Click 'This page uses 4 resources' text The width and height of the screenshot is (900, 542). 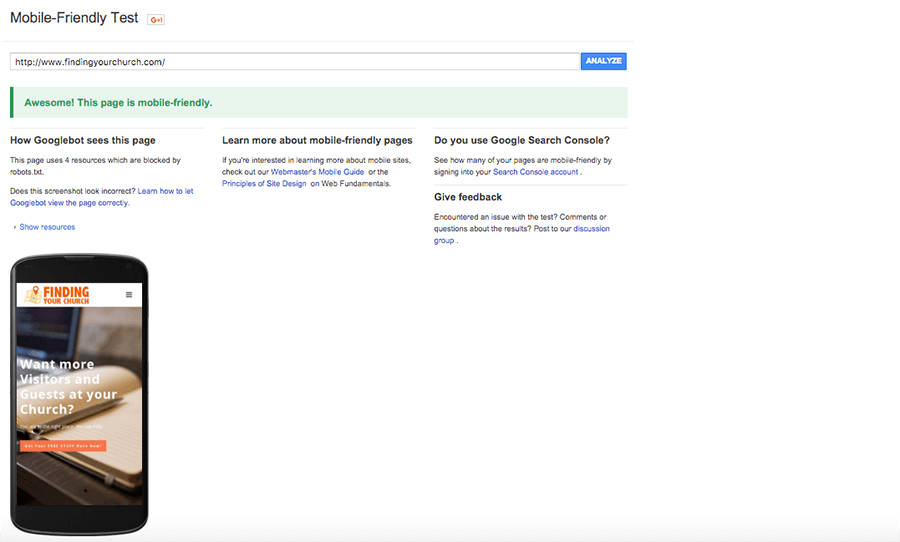tap(95, 166)
